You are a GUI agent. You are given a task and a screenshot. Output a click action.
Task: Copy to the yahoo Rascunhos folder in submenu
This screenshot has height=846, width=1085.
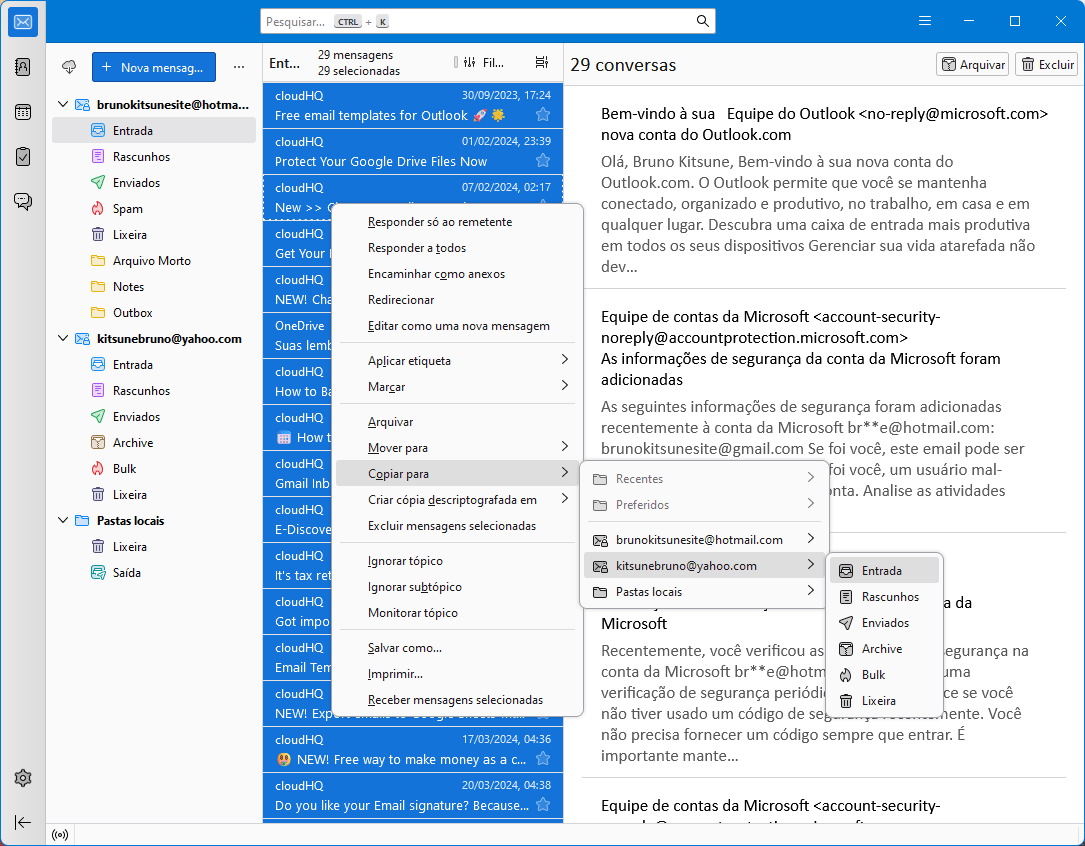coord(884,597)
